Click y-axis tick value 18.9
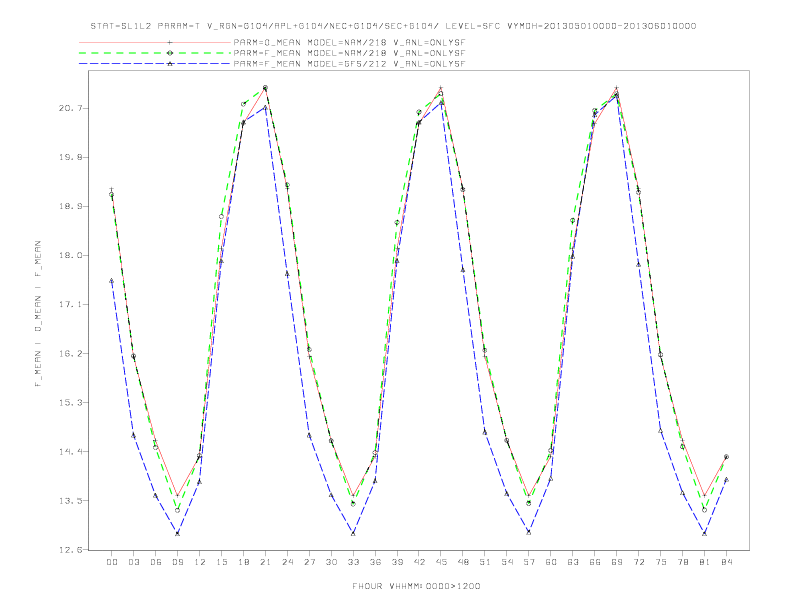The width and height of the screenshot is (792, 612). click(x=70, y=207)
